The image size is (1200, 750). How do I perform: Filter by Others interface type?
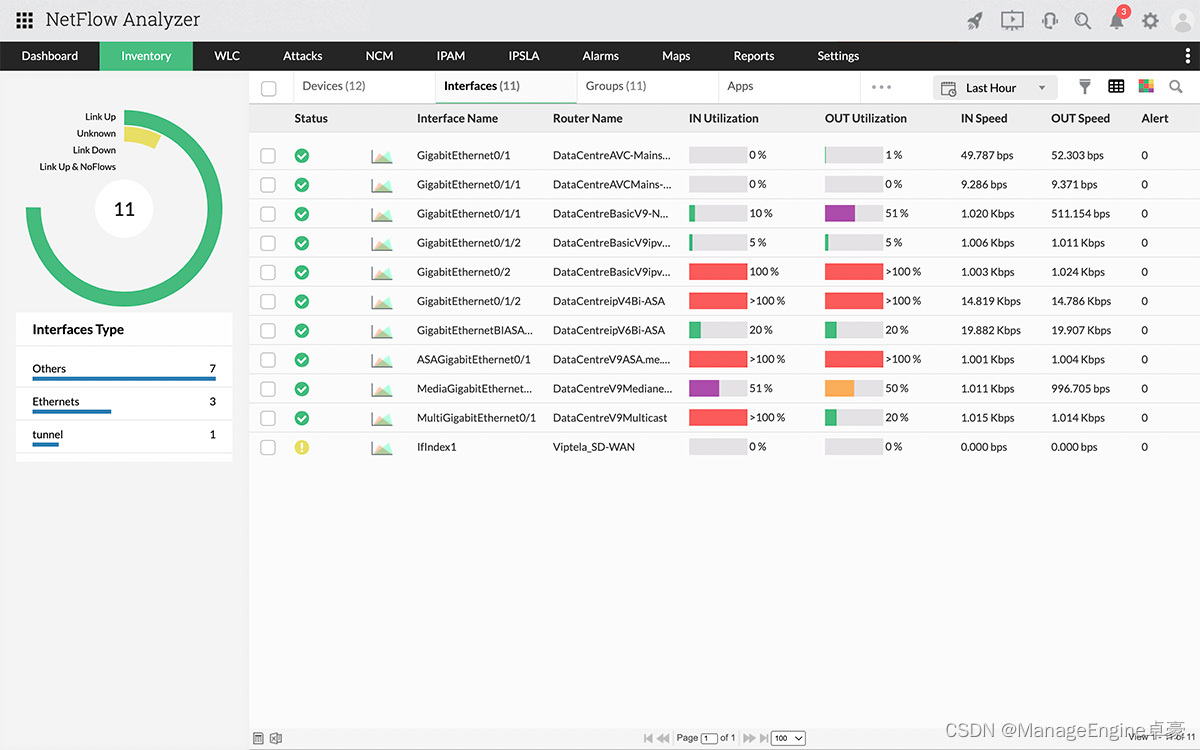pyautogui.click(x=124, y=371)
